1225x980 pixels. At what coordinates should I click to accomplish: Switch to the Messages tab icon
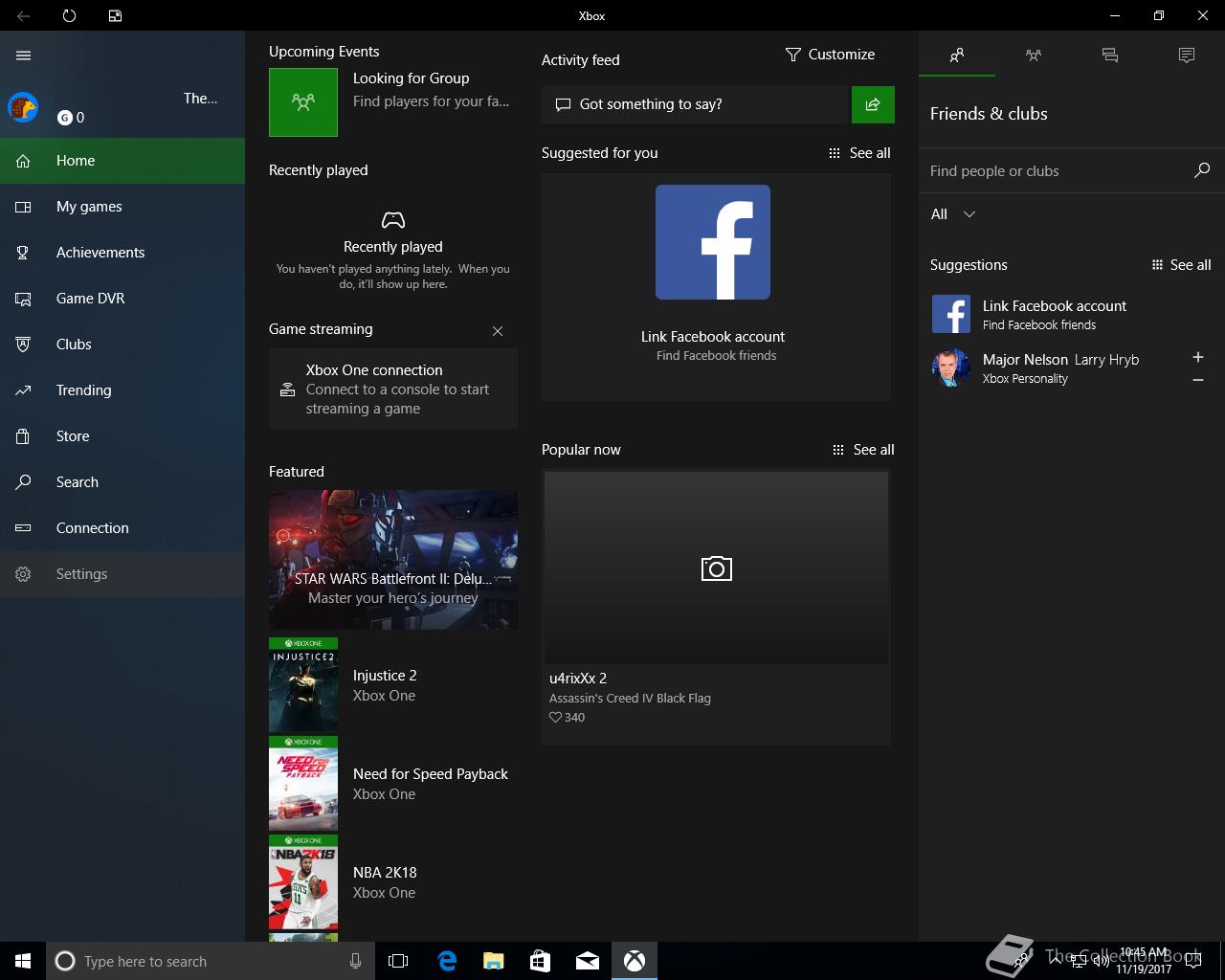(x=1110, y=56)
